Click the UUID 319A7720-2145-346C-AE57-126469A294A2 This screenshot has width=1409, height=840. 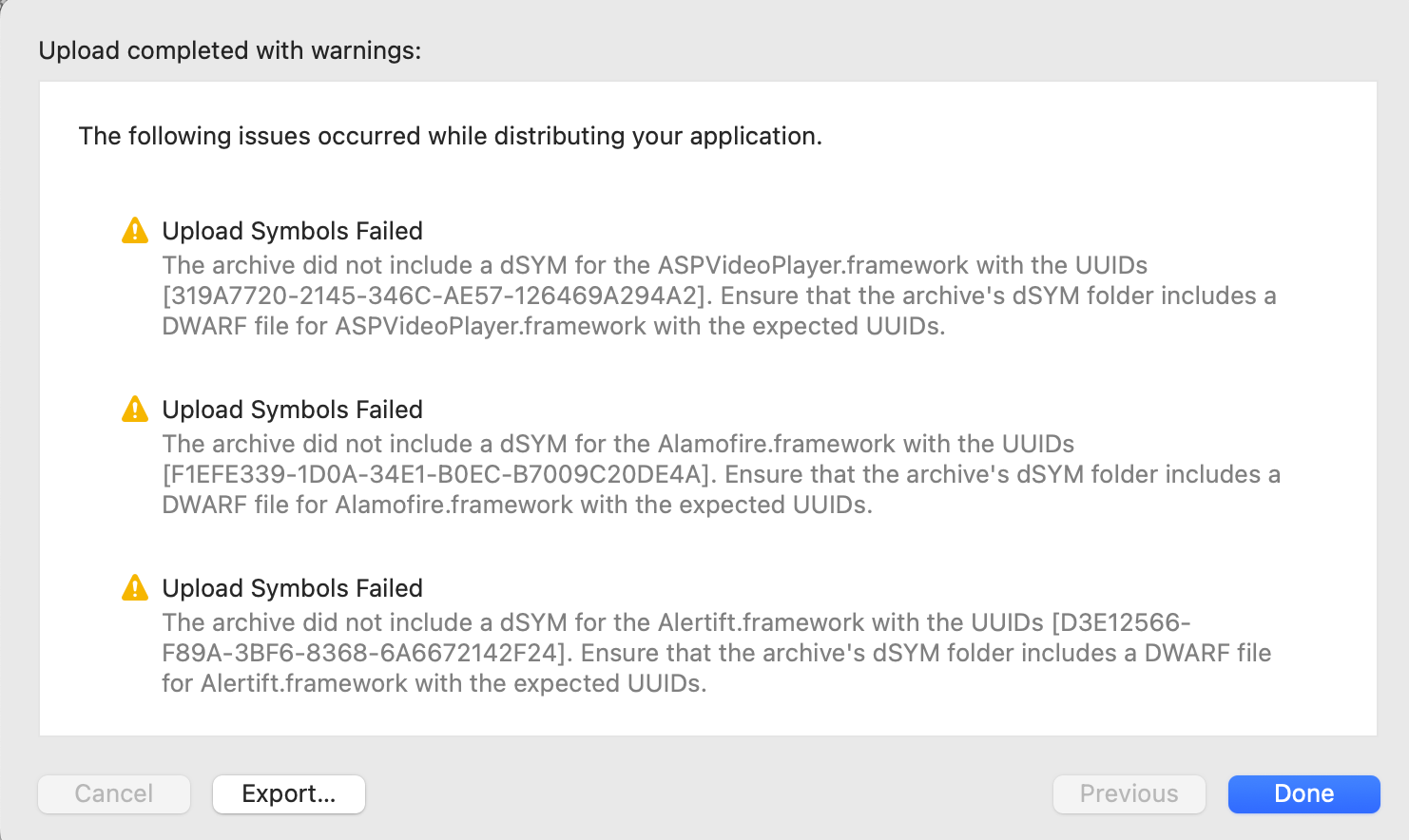(x=437, y=296)
